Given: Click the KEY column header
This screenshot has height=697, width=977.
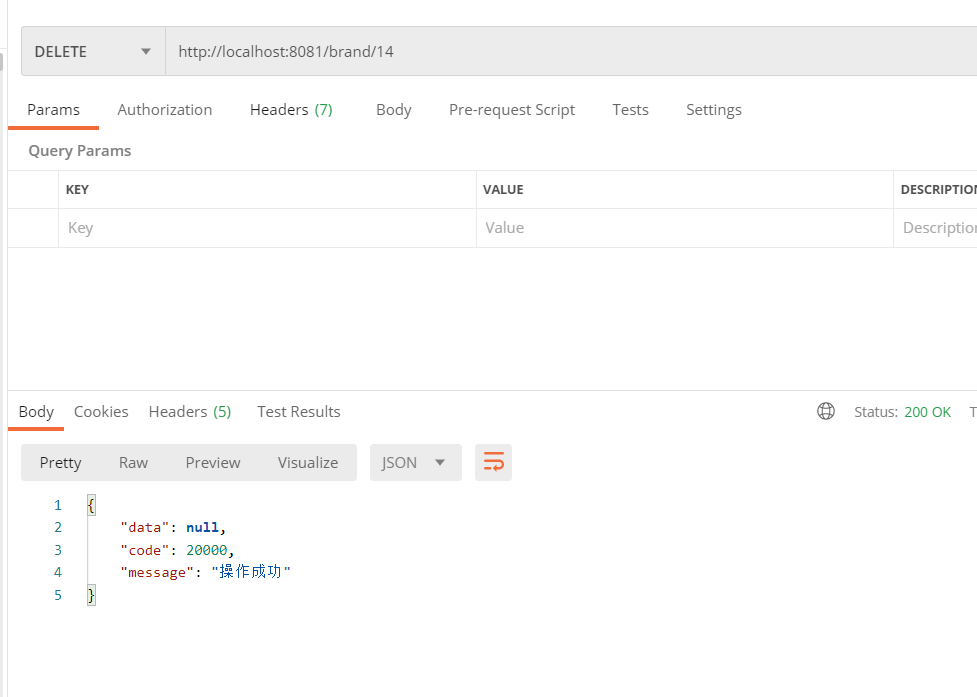Looking at the screenshot, I should [77, 189].
